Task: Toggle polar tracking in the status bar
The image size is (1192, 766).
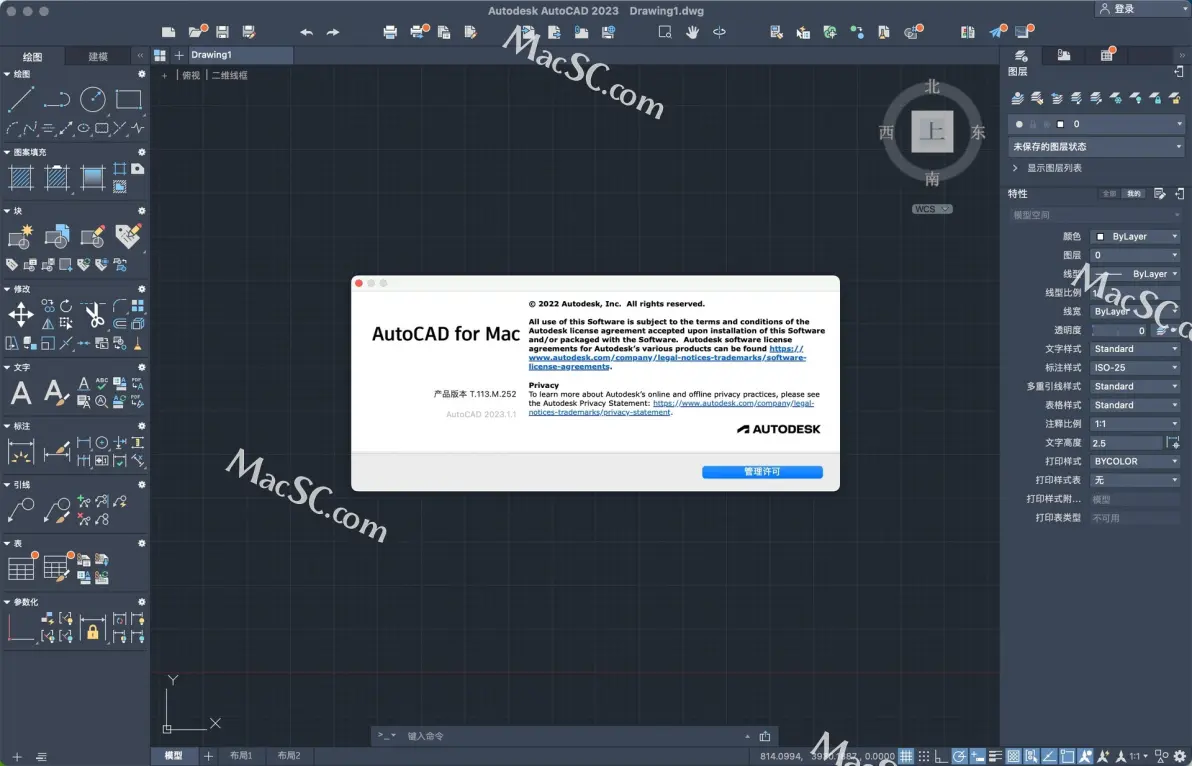Action: point(959,756)
